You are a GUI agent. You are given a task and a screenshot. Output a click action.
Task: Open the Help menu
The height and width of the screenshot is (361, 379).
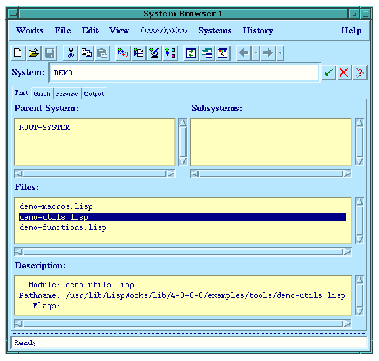(x=351, y=30)
